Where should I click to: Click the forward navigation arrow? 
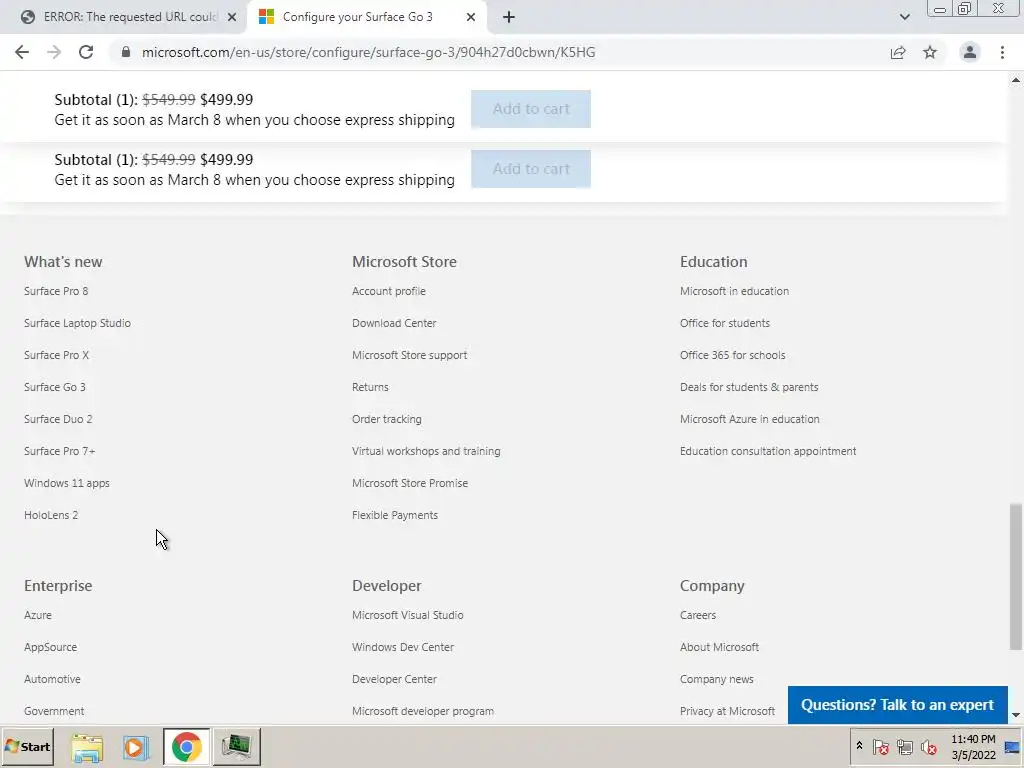pos(54,52)
